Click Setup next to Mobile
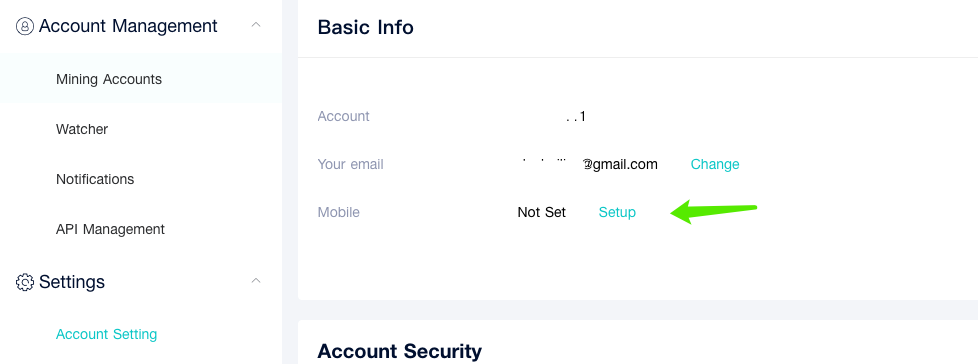 (x=617, y=212)
